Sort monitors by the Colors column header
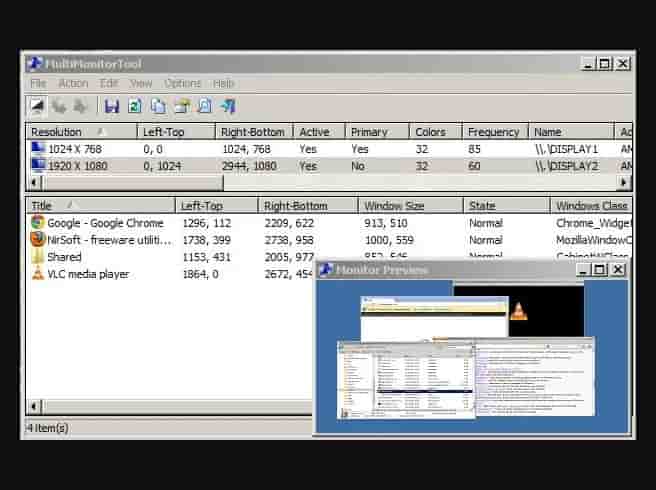Screen dimensions: 656x490 436,132
